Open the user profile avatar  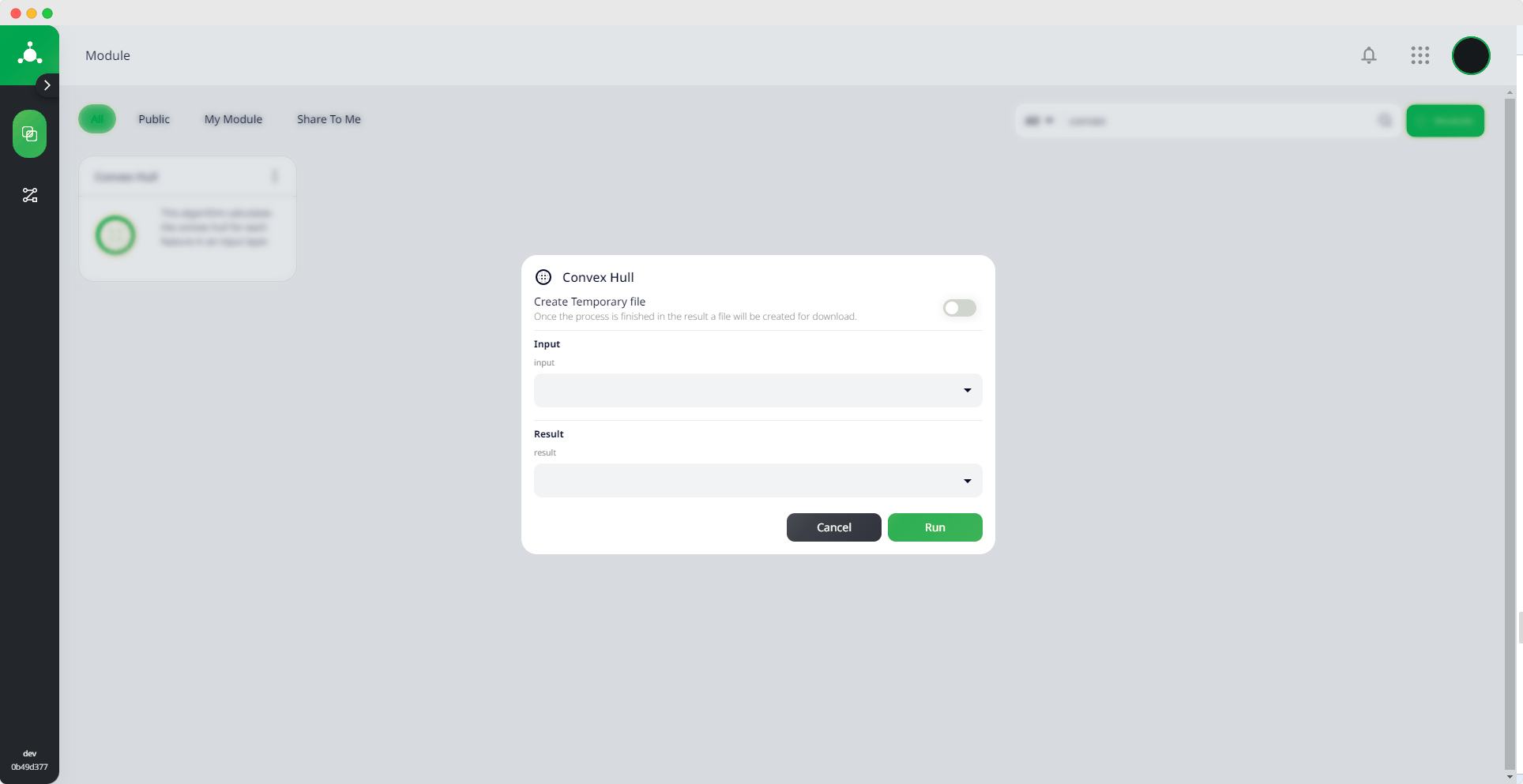(1471, 56)
